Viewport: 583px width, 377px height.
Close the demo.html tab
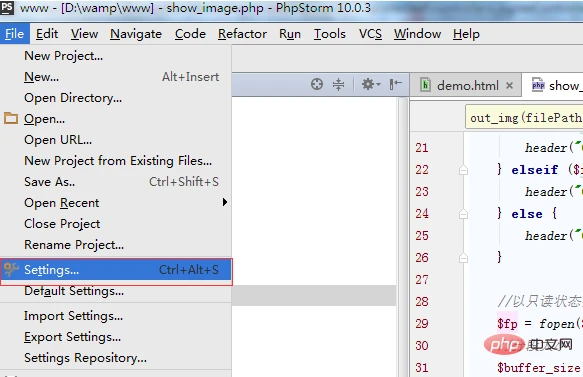(509, 86)
